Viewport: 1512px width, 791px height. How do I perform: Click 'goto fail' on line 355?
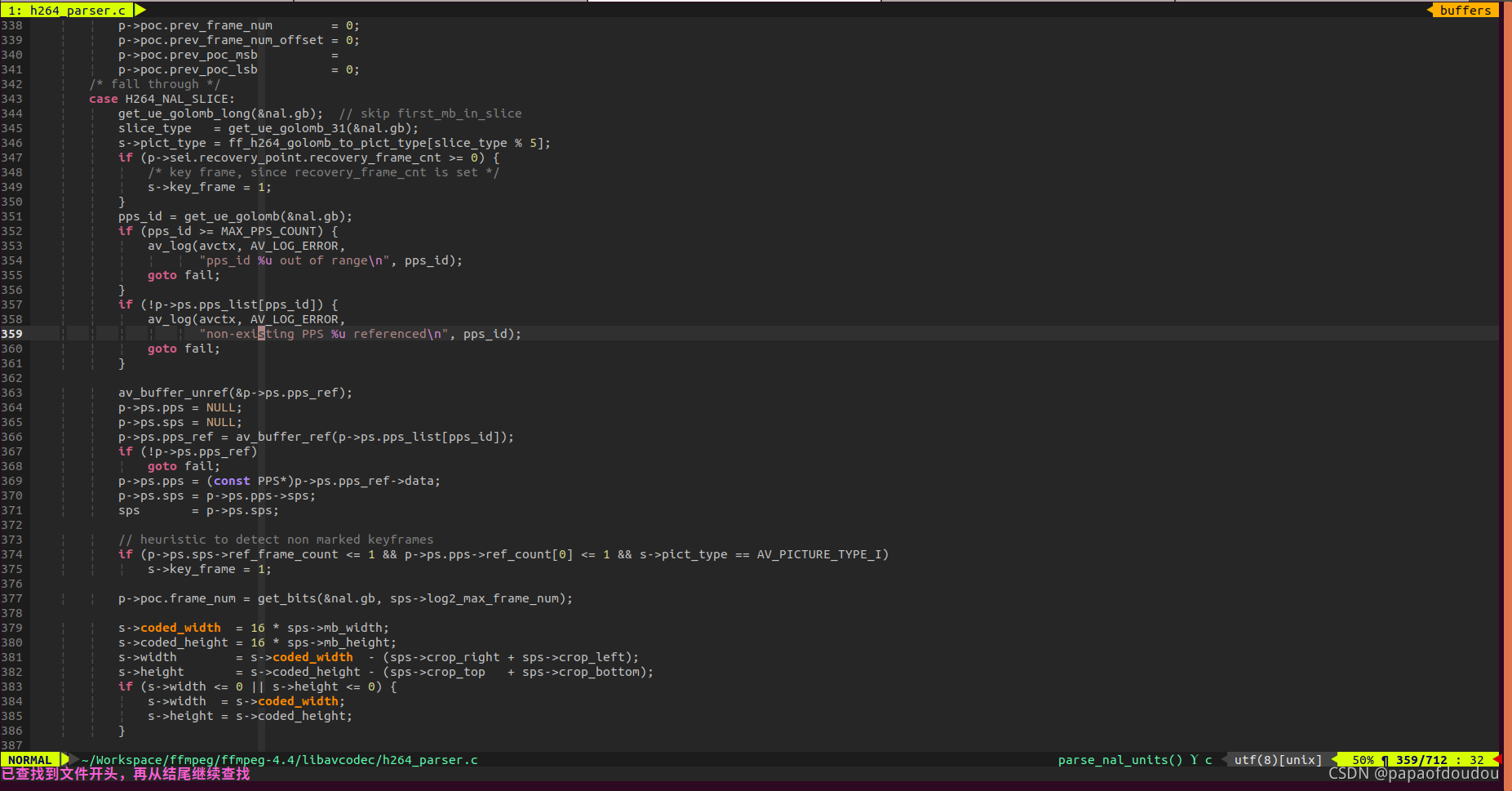pos(184,275)
